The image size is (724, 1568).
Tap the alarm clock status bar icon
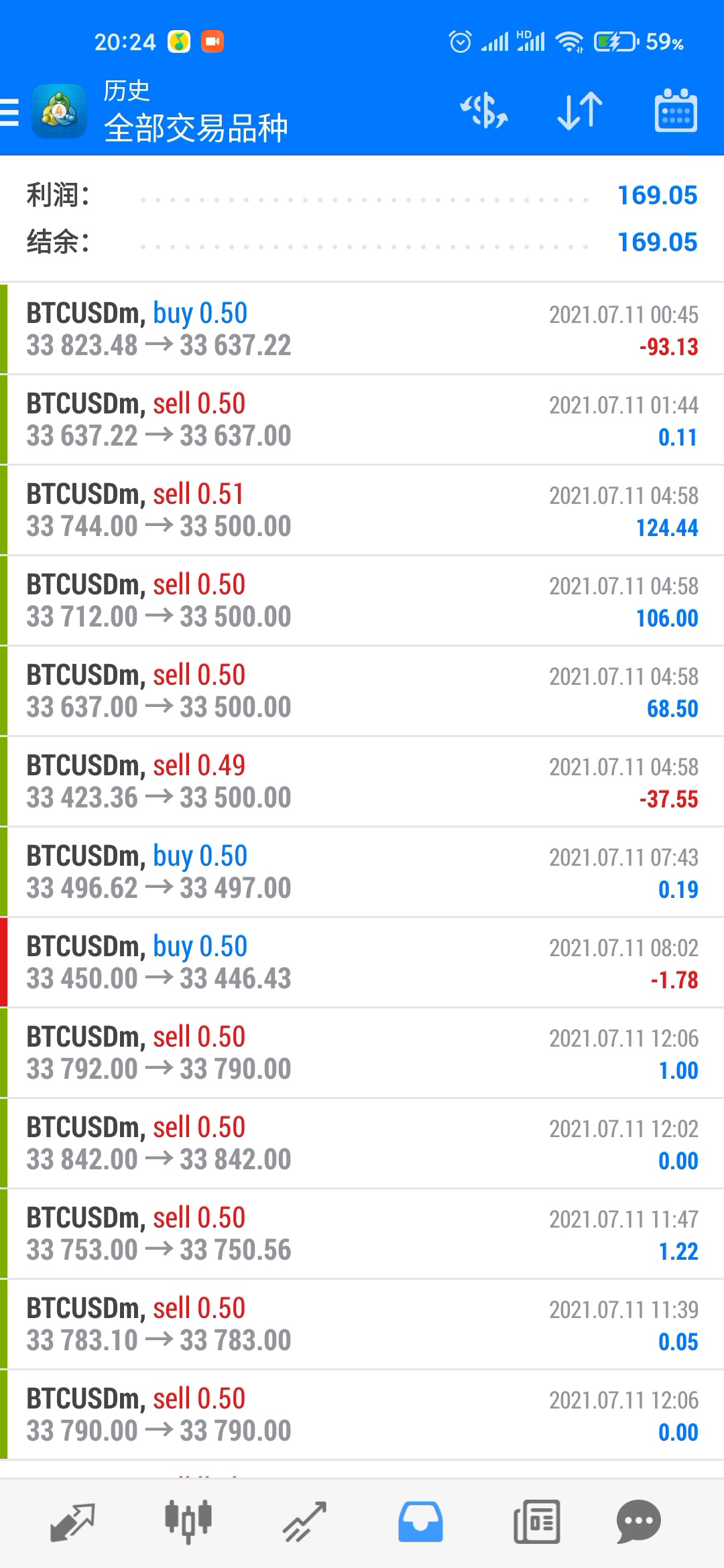[460, 42]
